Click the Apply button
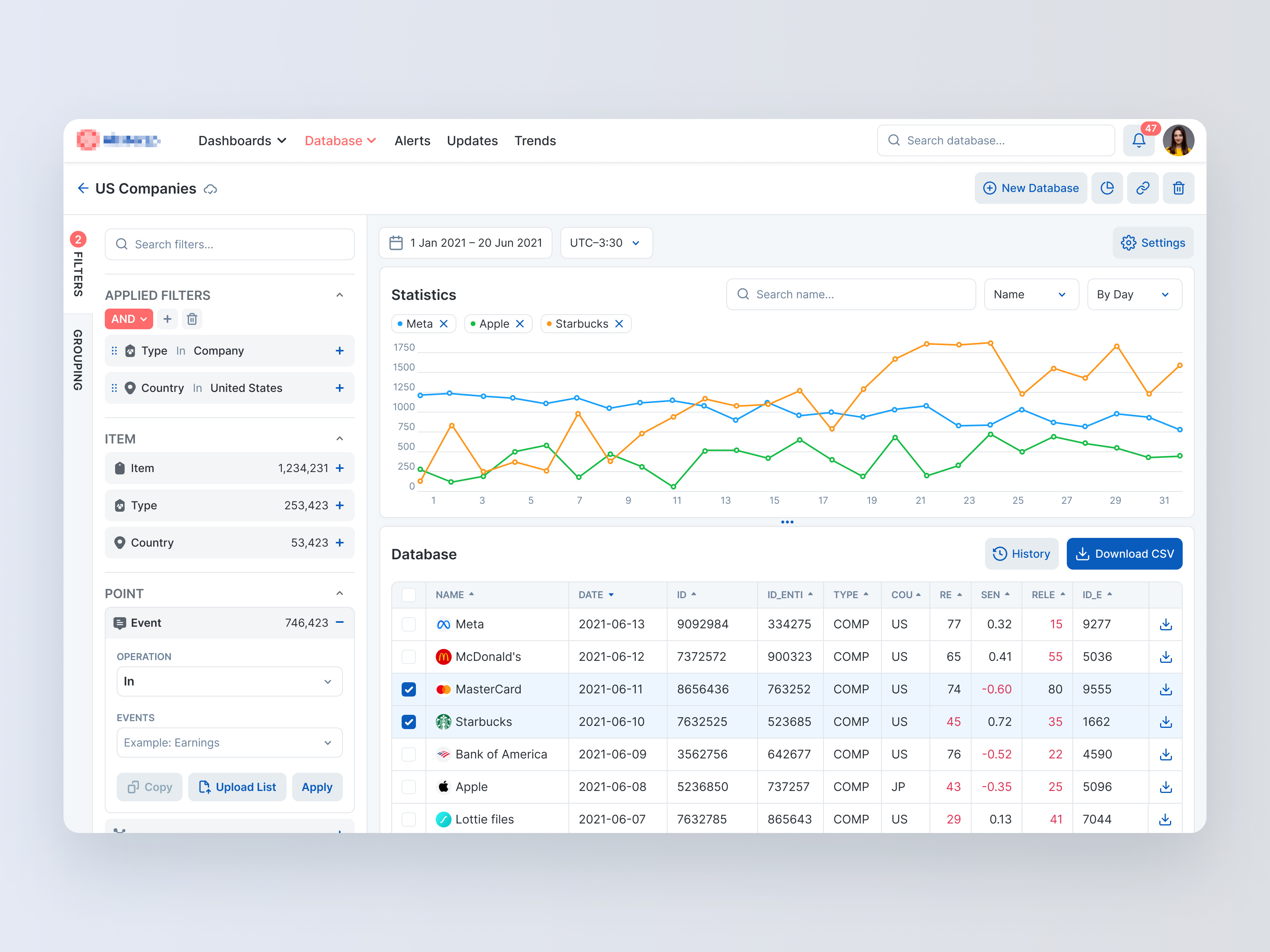Image resolution: width=1270 pixels, height=952 pixels. click(317, 787)
